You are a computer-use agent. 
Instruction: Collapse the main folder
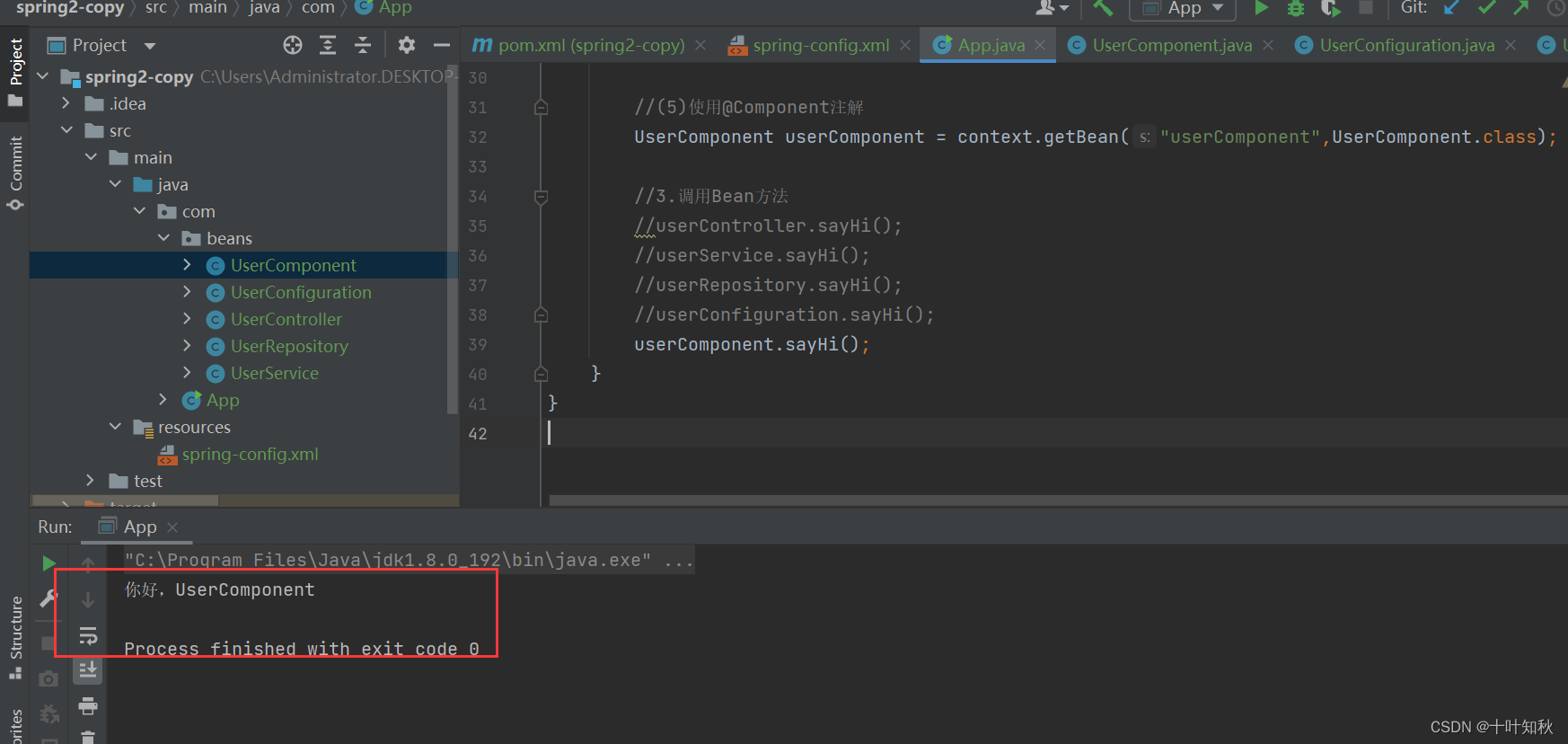tap(91, 157)
